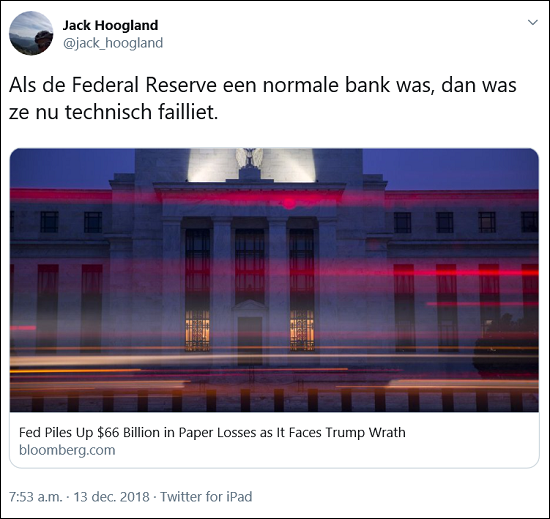This screenshot has width=550, height=519.
Task: Open the @jack_hoogland handle link
Action: click(113, 43)
